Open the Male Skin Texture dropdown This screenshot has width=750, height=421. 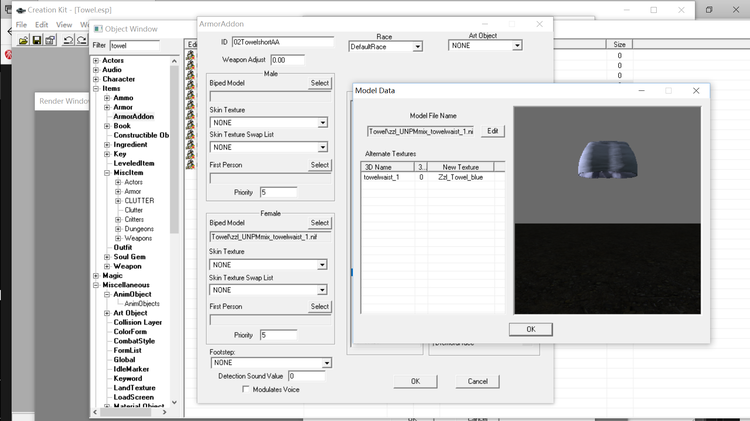[x=322, y=123]
